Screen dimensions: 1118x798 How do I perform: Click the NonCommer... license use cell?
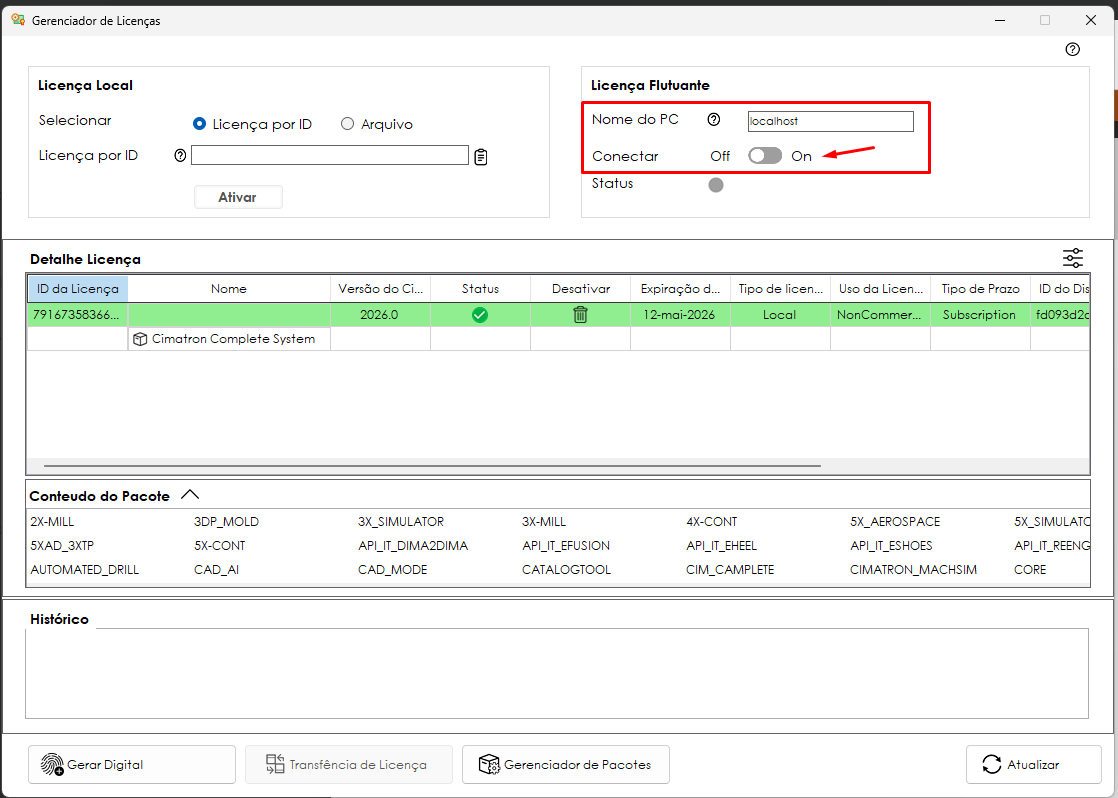pos(881,314)
